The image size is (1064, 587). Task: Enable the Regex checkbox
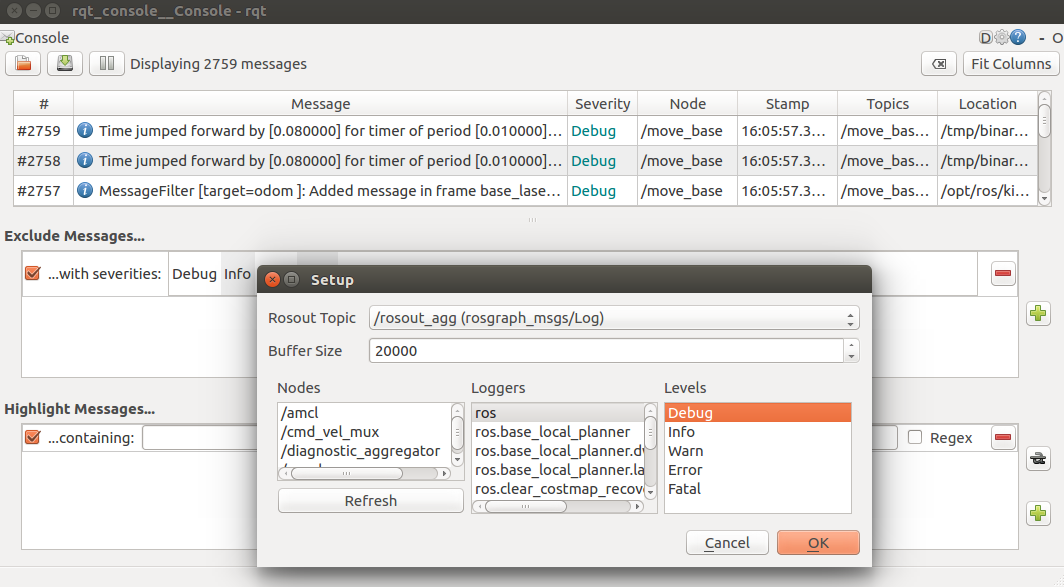coord(915,438)
